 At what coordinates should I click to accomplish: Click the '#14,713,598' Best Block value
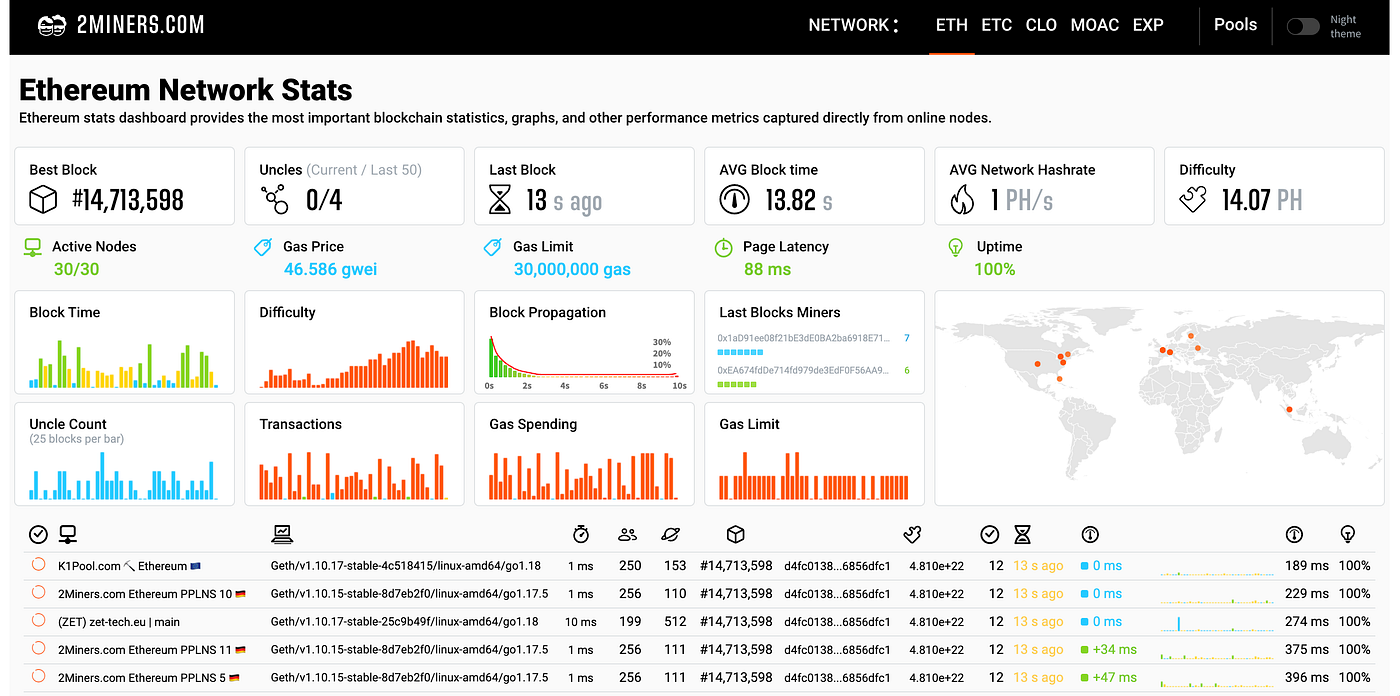[128, 200]
